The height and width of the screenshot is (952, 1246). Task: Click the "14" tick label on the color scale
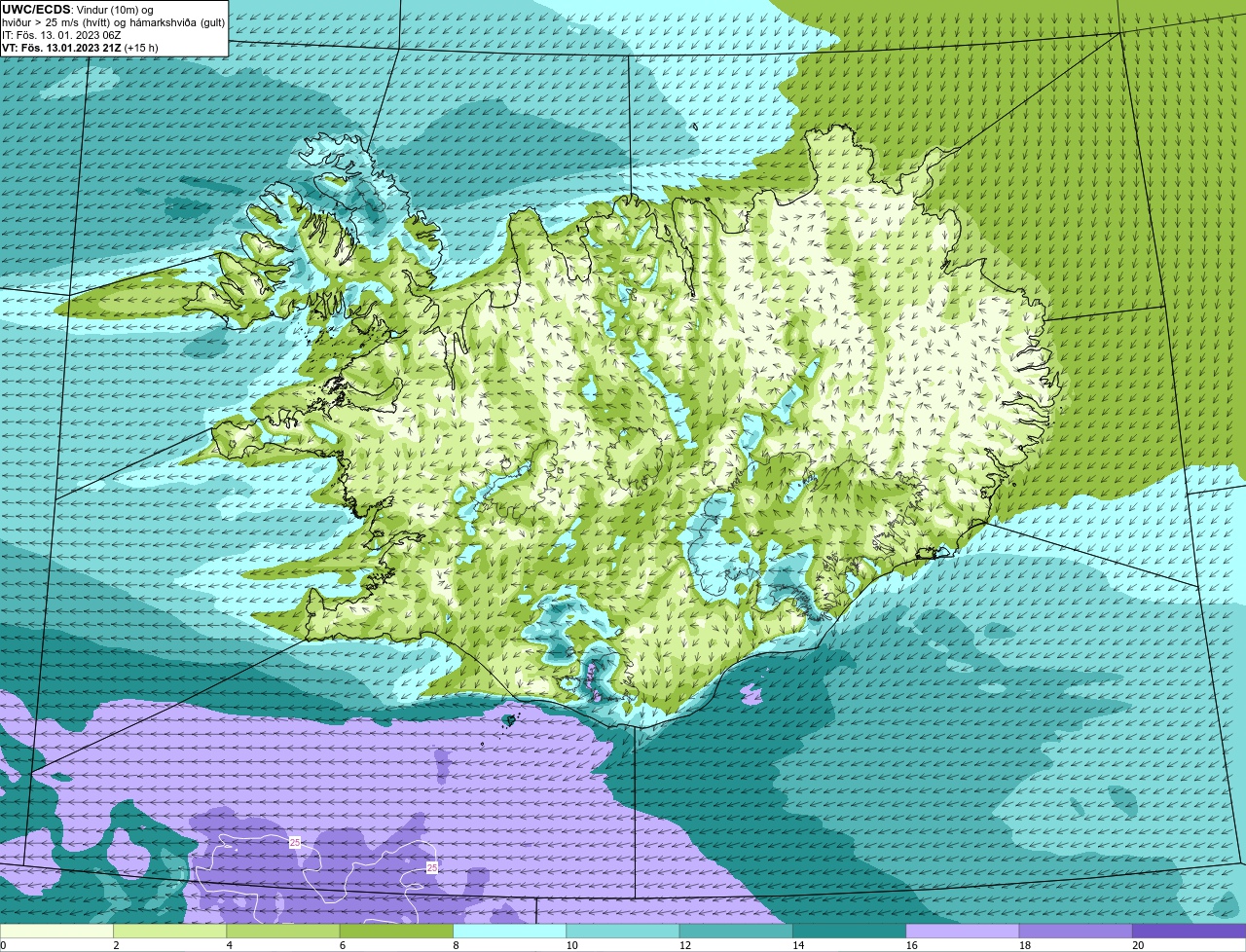799,945
